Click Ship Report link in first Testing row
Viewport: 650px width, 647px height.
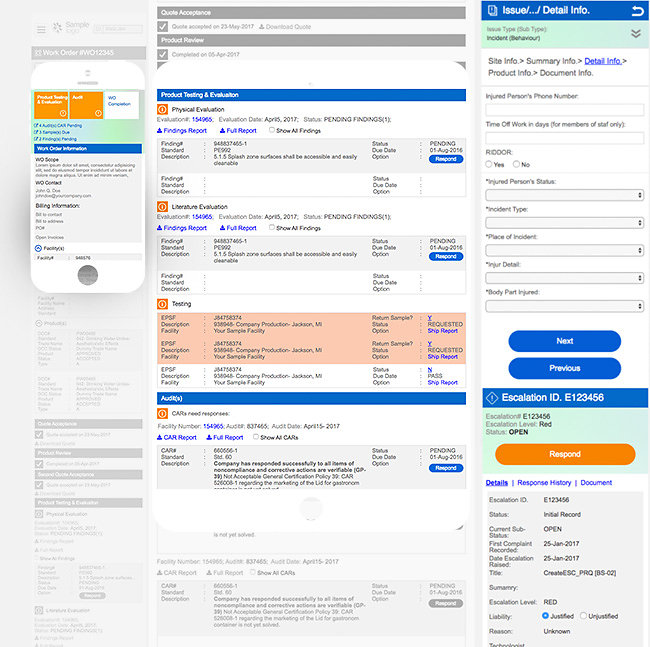click(x=442, y=331)
